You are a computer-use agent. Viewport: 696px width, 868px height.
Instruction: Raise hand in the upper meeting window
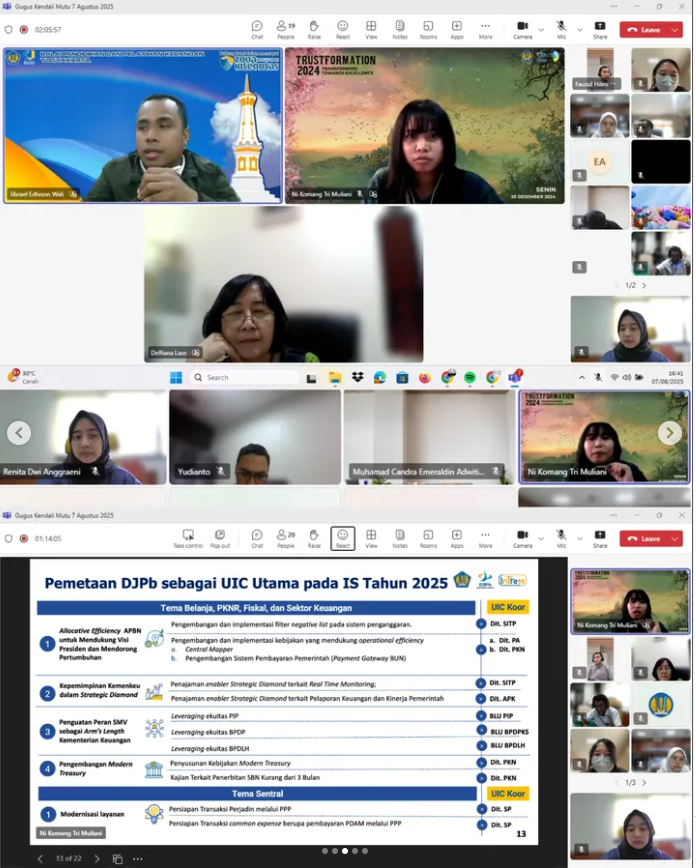314,30
